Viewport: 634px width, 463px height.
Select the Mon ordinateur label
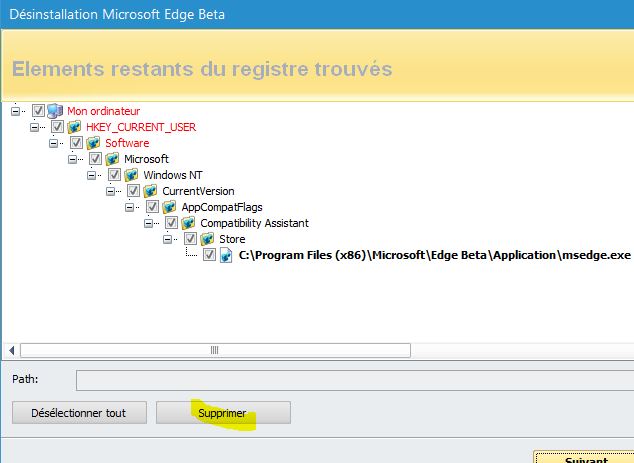tap(104, 111)
